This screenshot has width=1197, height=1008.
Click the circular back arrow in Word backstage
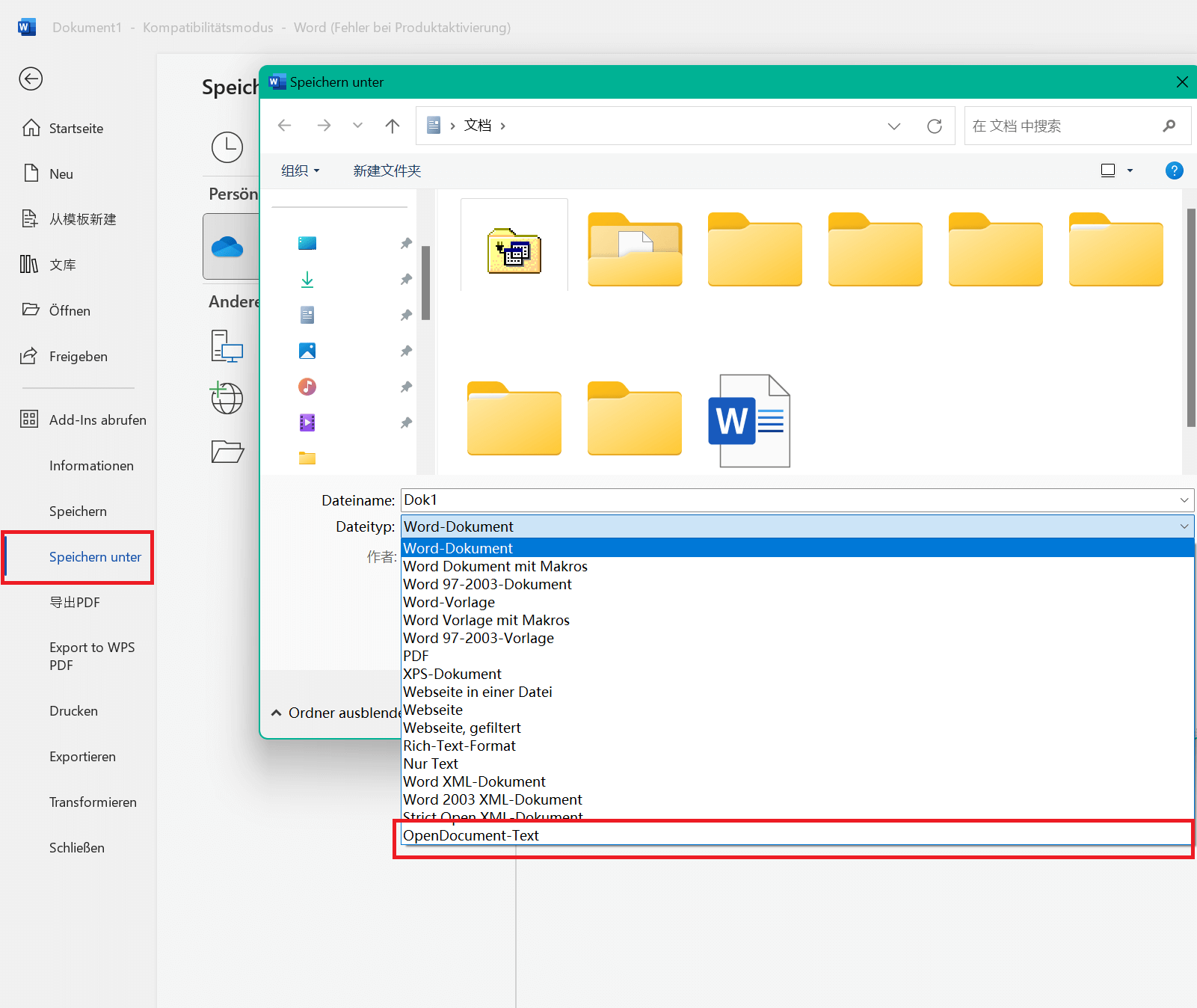point(31,79)
